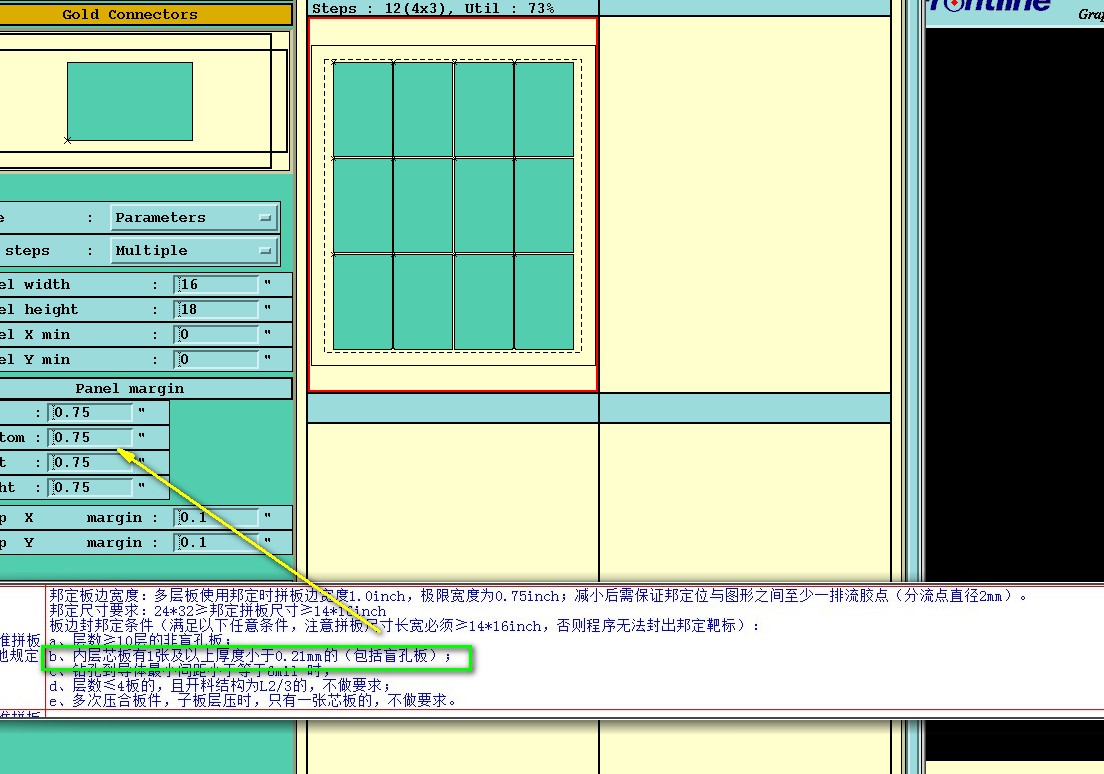The image size is (1104, 774).
Task: Open the Parameters dropdown
Action: tap(194, 218)
